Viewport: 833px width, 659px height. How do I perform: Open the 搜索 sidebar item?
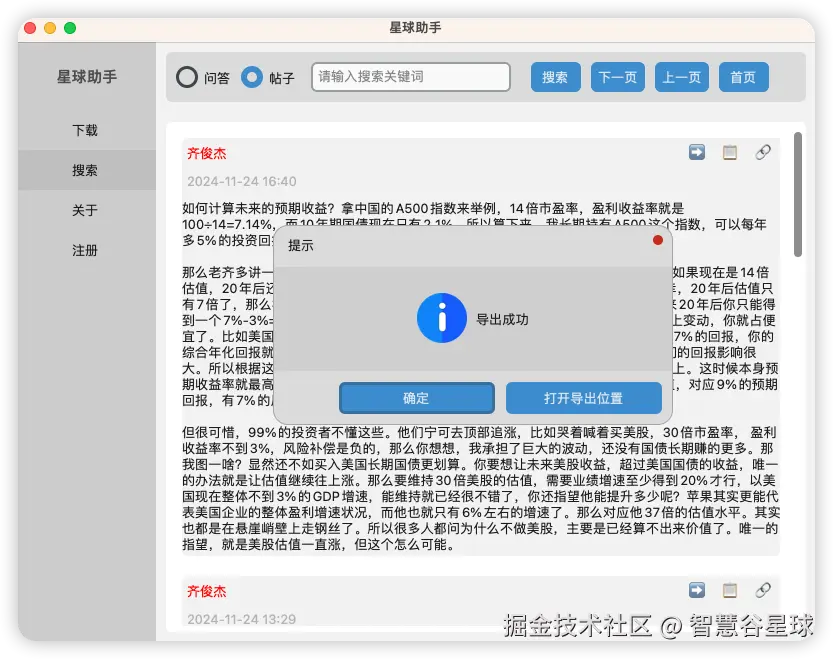click(87, 170)
